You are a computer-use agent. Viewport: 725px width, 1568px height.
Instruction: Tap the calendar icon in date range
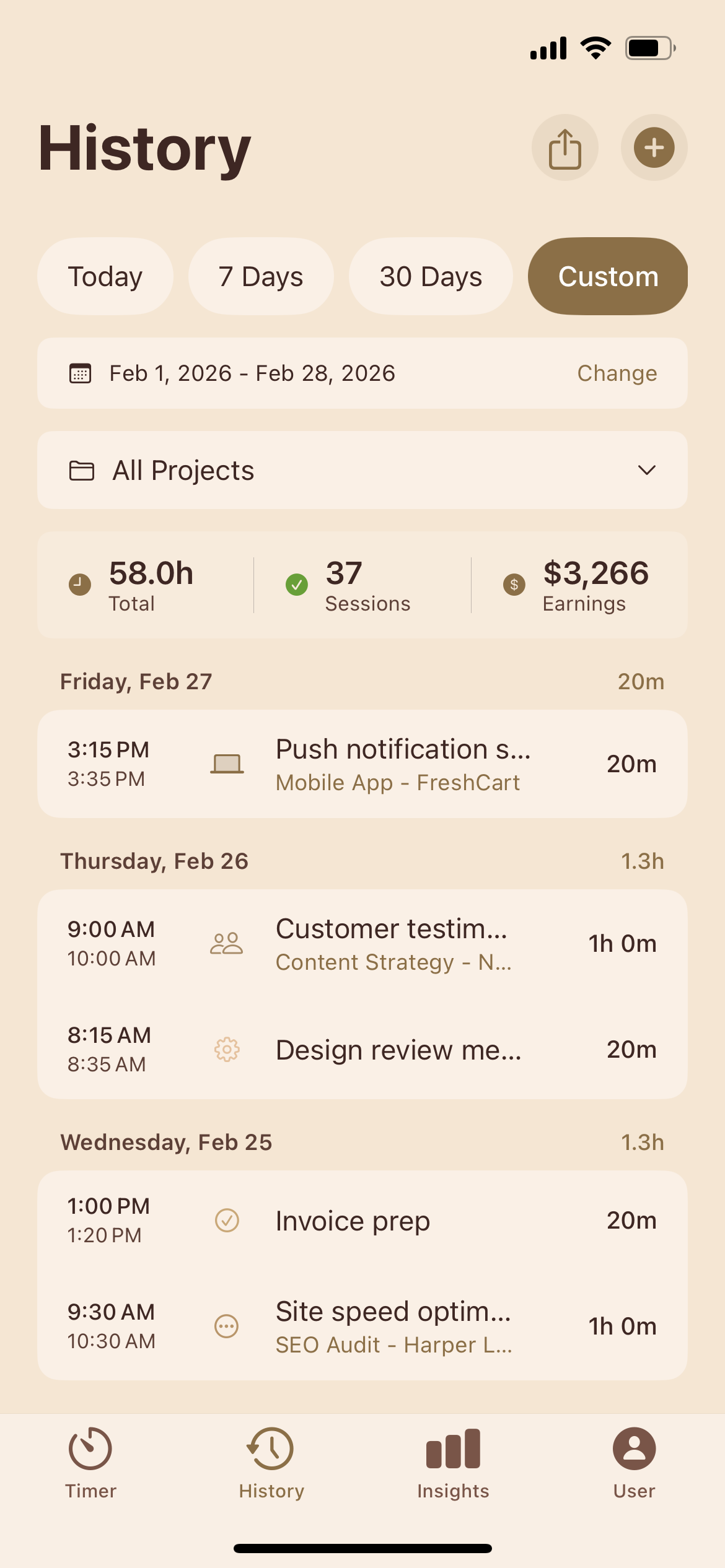(x=80, y=373)
